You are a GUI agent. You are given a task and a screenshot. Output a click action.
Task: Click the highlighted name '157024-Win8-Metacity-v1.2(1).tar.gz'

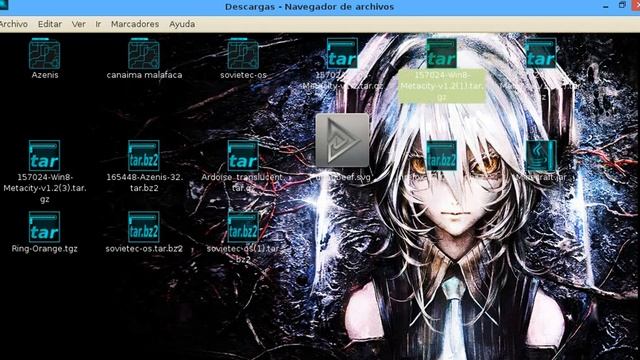click(442, 86)
